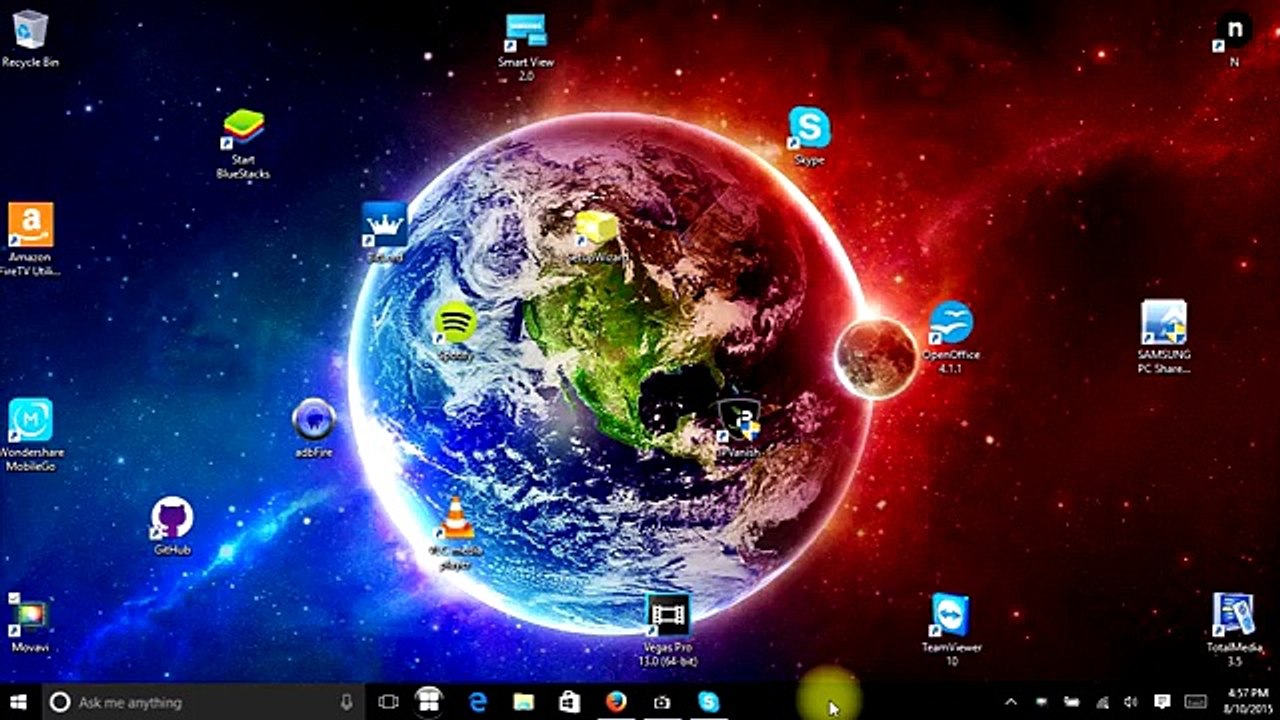The width and height of the screenshot is (1280, 720).
Task: Open Spotify desktop icon
Action: coord(455,331)
